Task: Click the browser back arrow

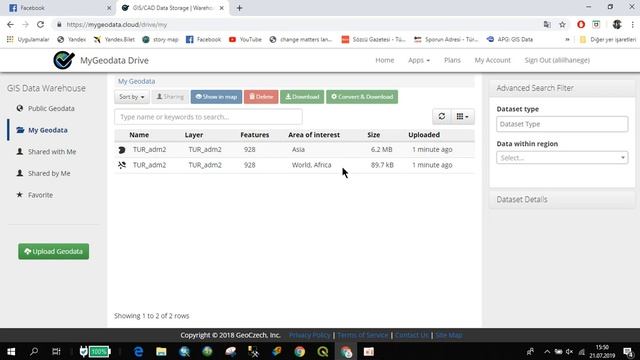Action: (10, 24)
